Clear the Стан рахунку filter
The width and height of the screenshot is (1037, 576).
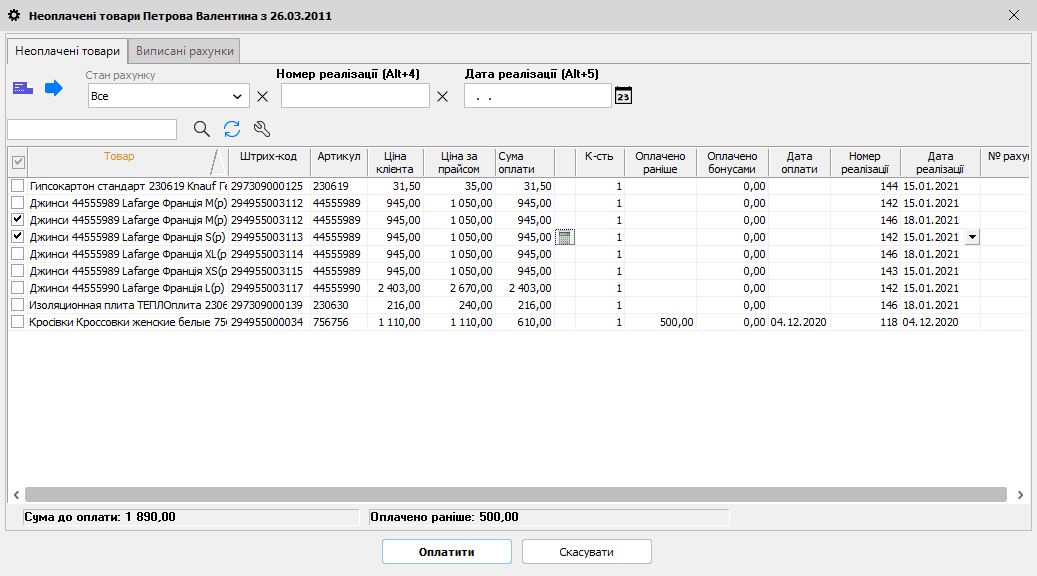click(x=263, y=97)
